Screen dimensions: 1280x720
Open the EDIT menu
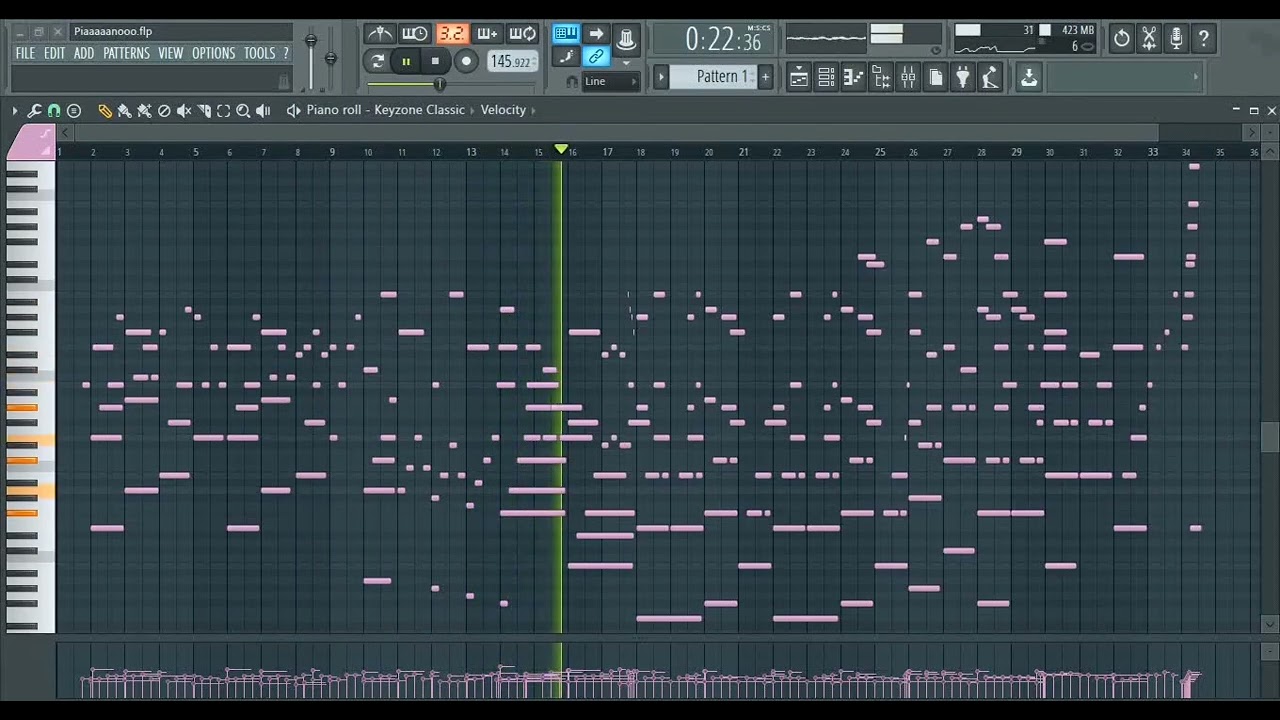(x=54, y=53)
